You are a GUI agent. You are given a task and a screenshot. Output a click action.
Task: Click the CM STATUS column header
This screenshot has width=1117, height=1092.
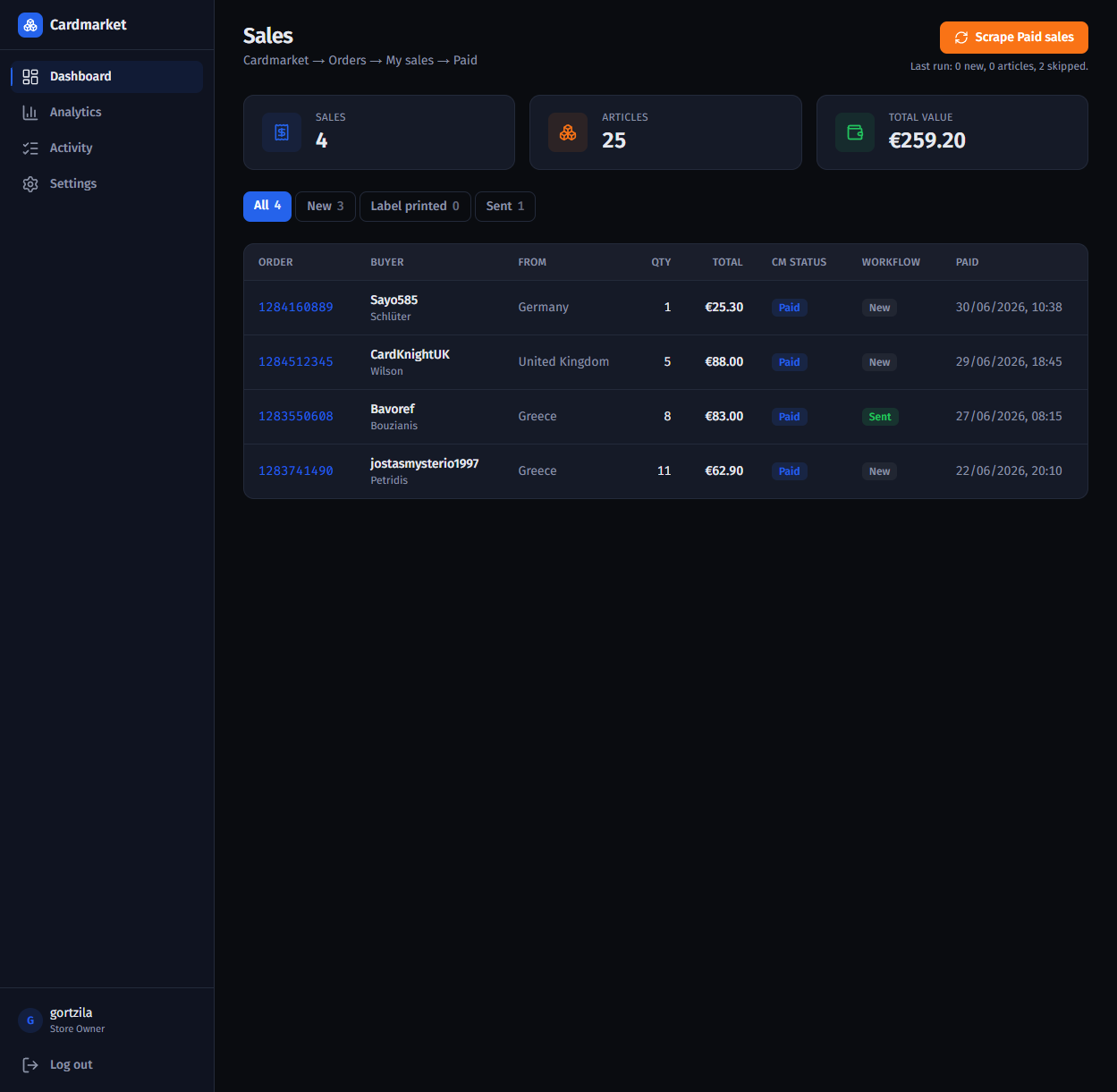[x=800, y=263]
